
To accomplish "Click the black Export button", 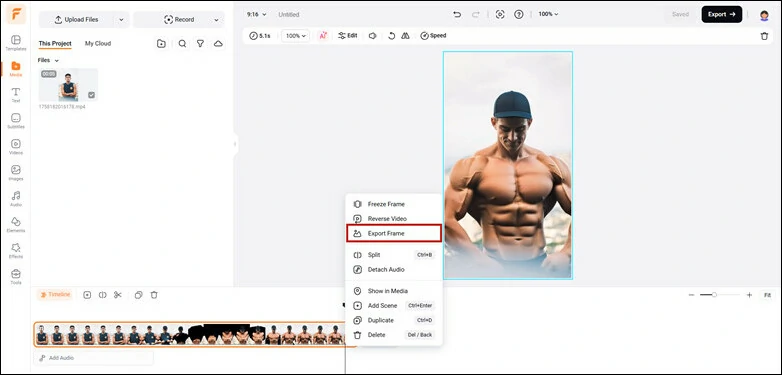I will tap(722, 14).
